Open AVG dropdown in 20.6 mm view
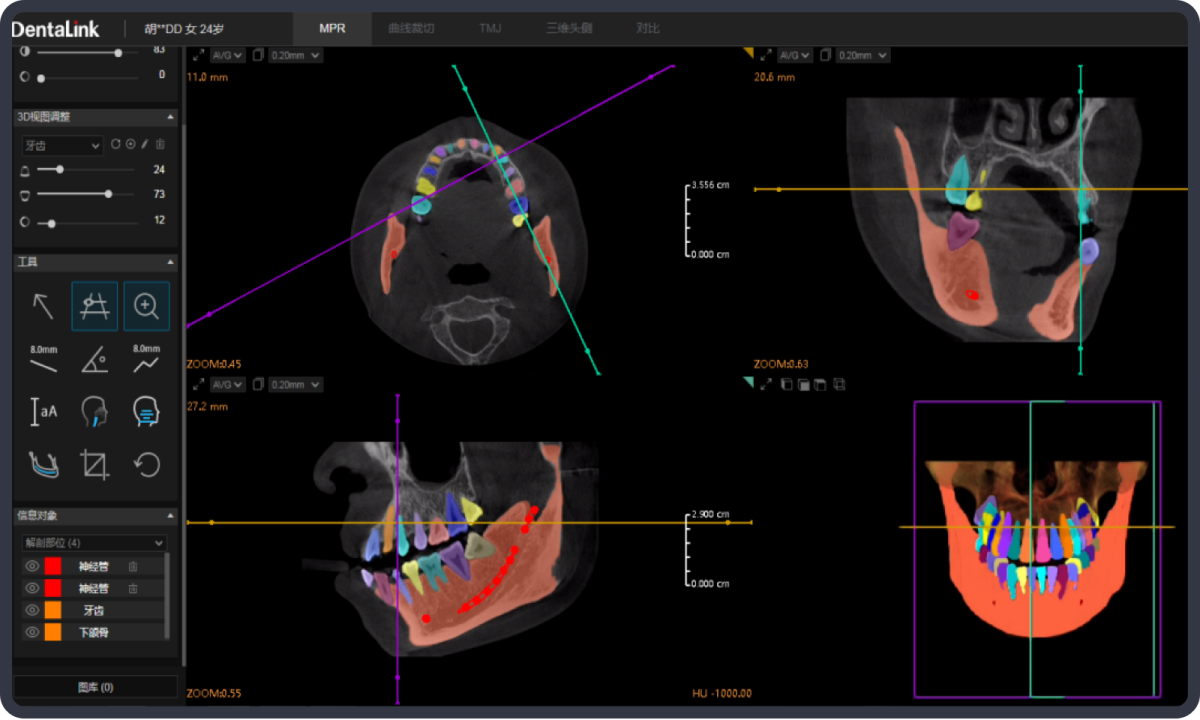Viewport: 1200px width, 720px height. coord(795,55)
